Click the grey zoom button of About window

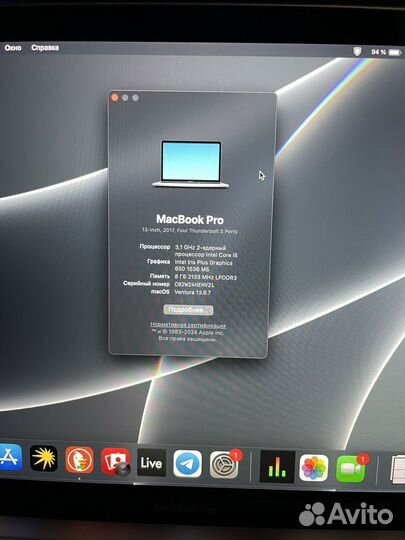[135, 98]
